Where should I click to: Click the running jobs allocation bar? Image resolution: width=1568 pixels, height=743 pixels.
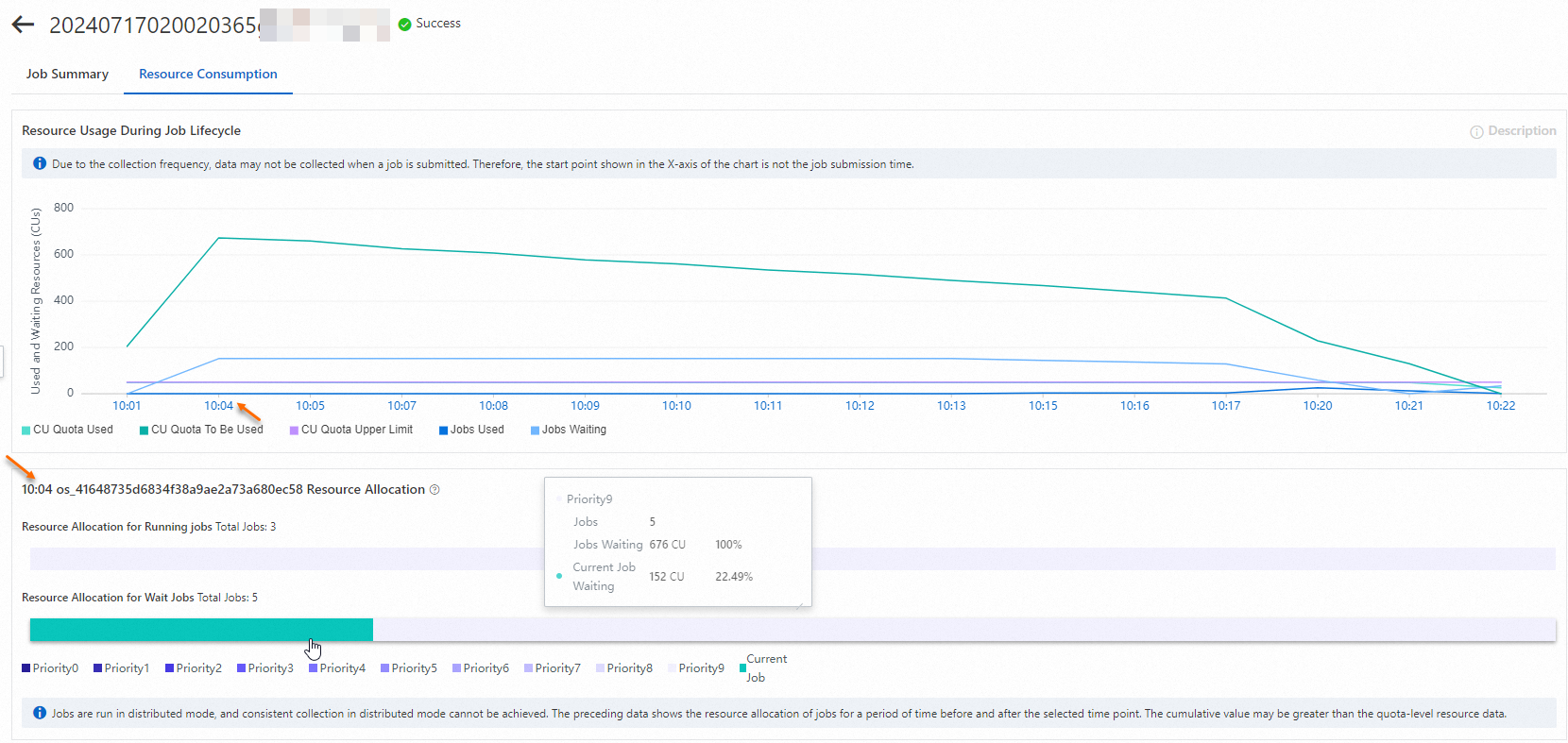point(793,559)
